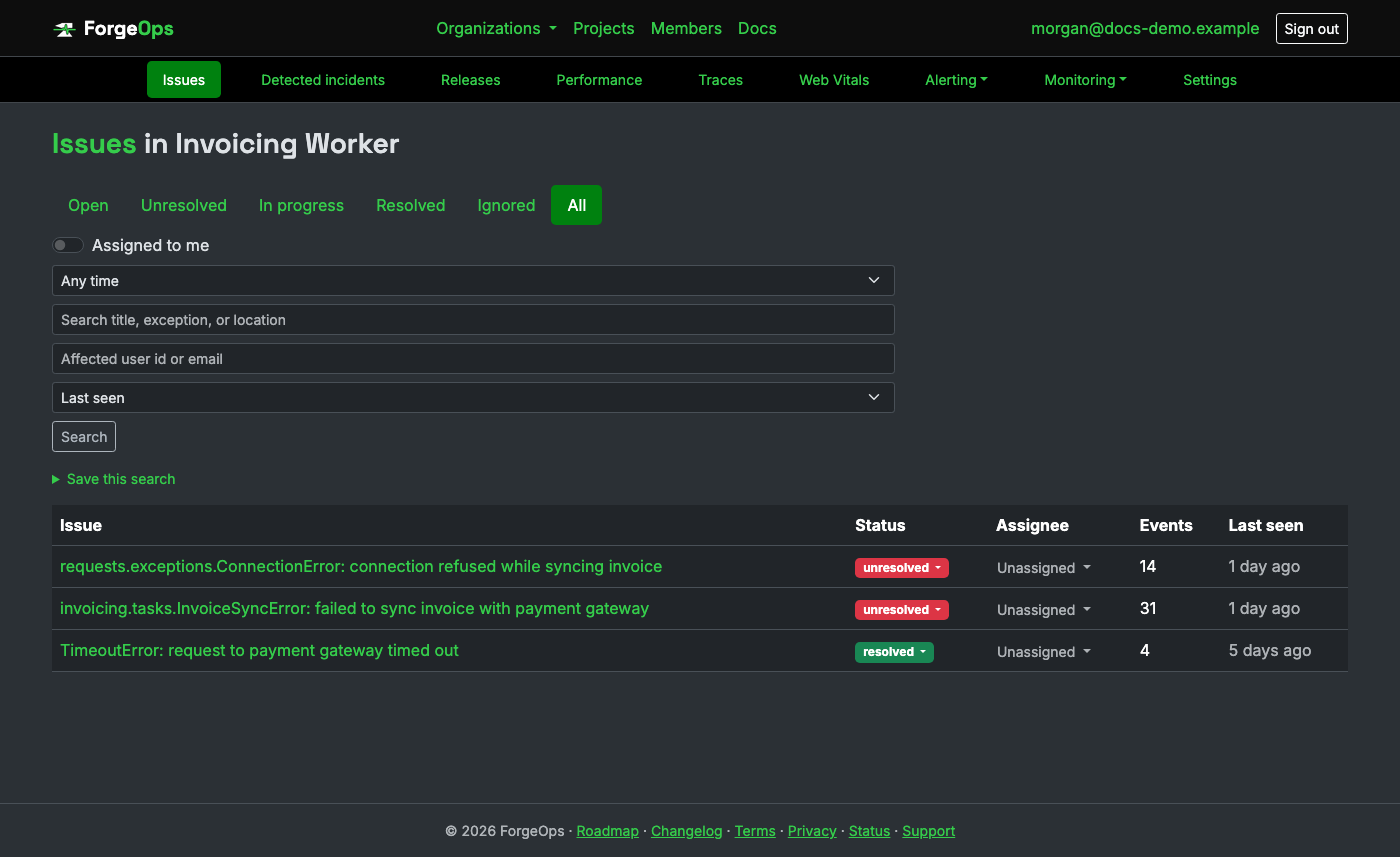Open the Docs link
This screenshot has height=857, width=1400.
[757, 28]
